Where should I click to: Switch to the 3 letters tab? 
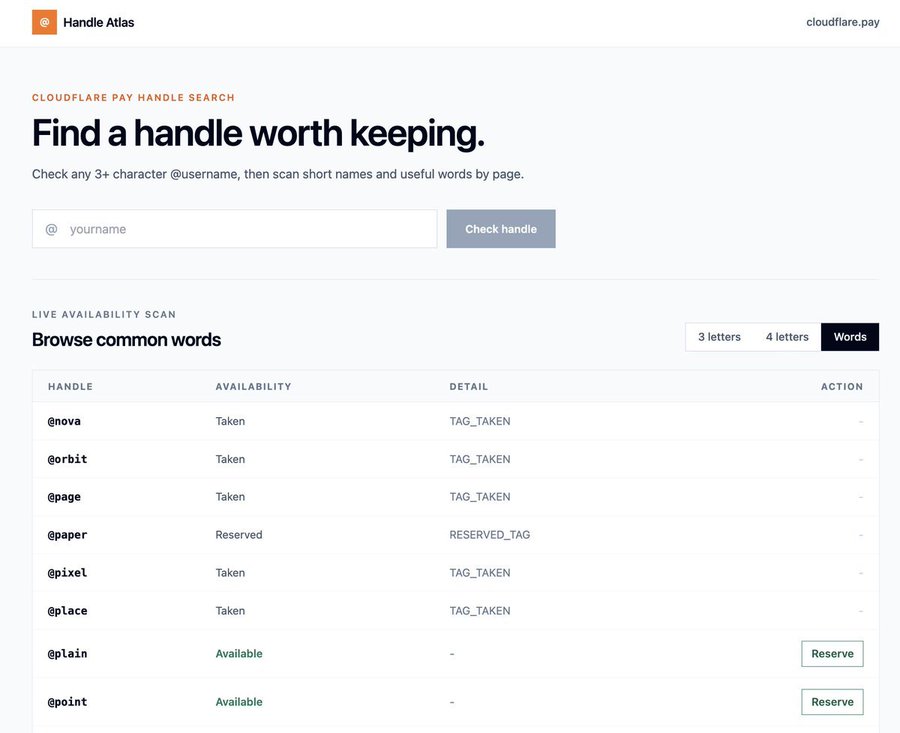(719, 337)
